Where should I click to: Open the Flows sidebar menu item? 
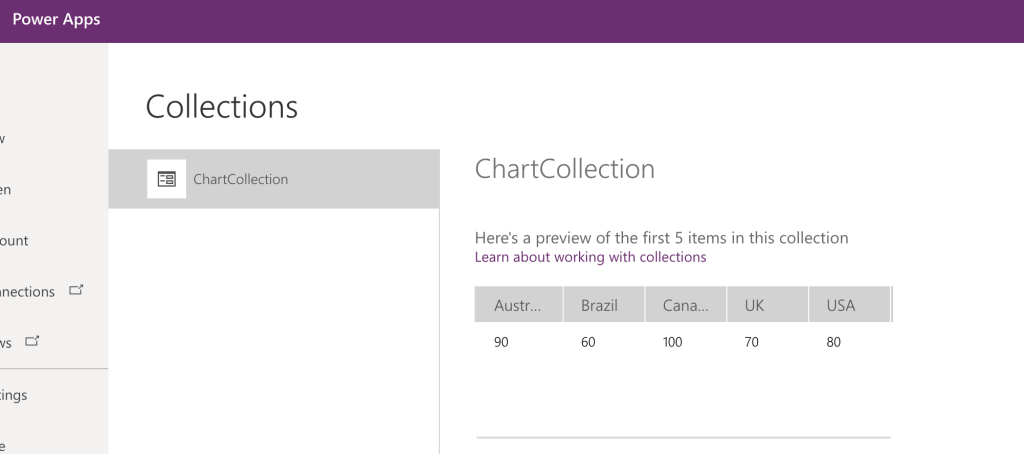(x=6, y=342)
